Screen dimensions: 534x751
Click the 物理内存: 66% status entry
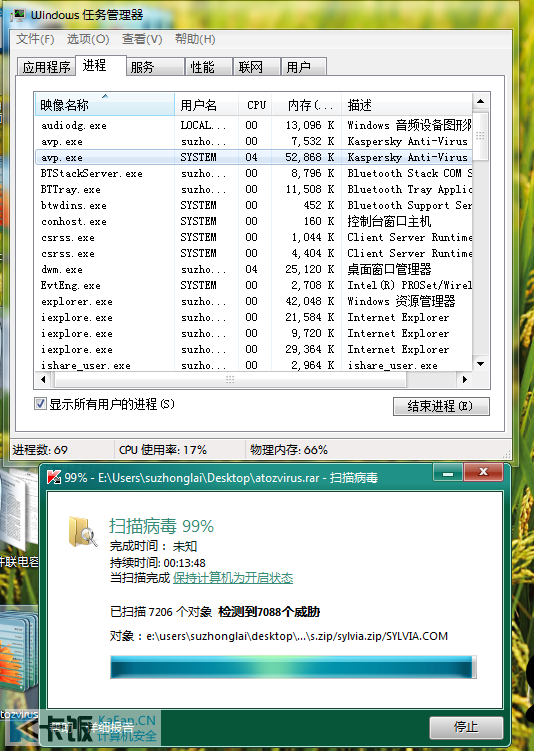tap(289, 450)
